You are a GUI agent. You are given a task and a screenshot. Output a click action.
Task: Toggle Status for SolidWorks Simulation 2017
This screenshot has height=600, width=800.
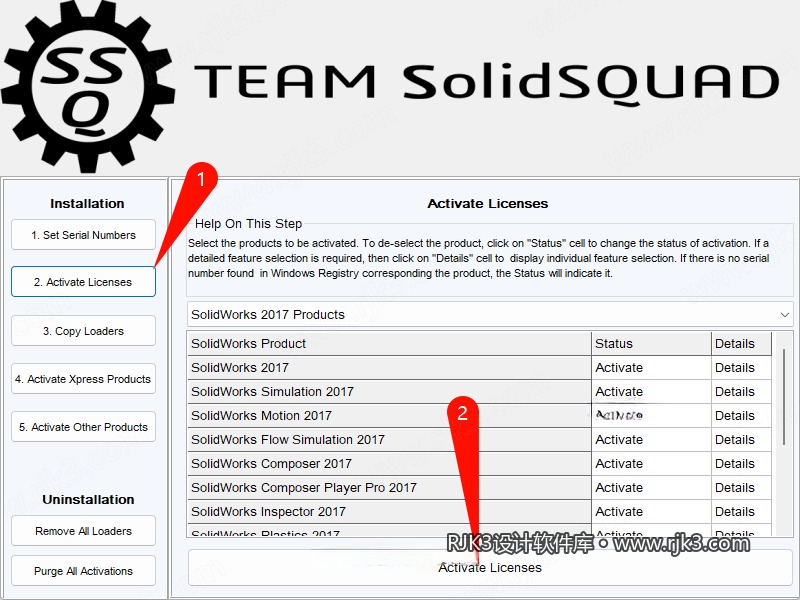[651, 391]
